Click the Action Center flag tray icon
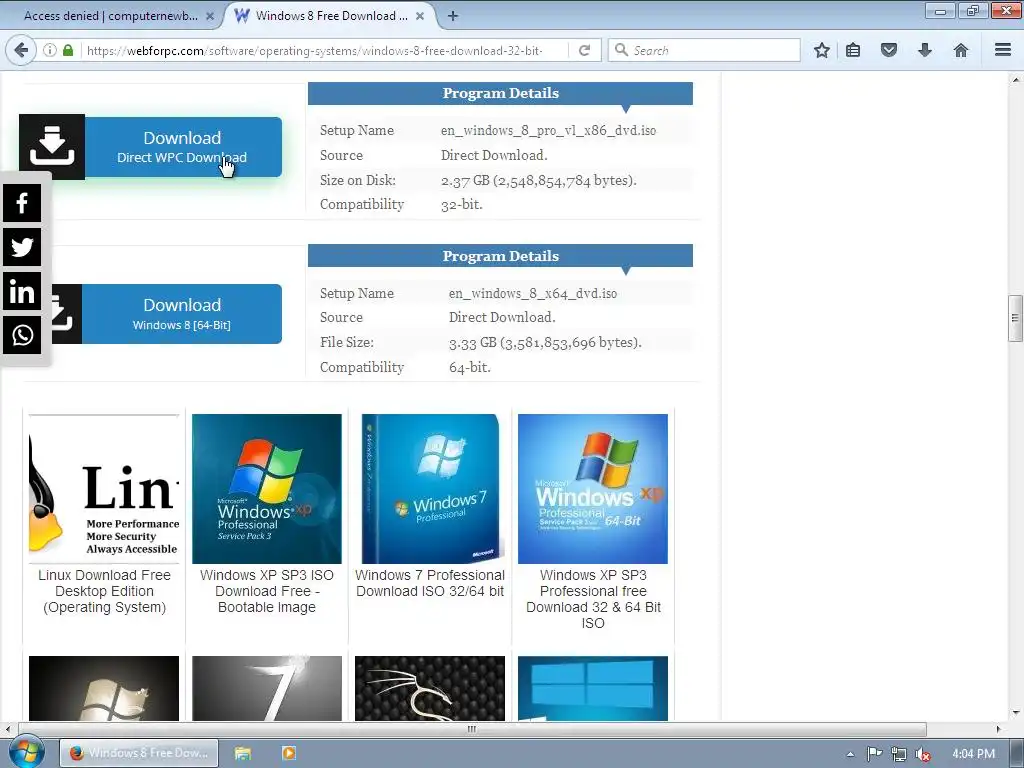The width and height of the screenshot is (1024, 768). pos(874,754)
